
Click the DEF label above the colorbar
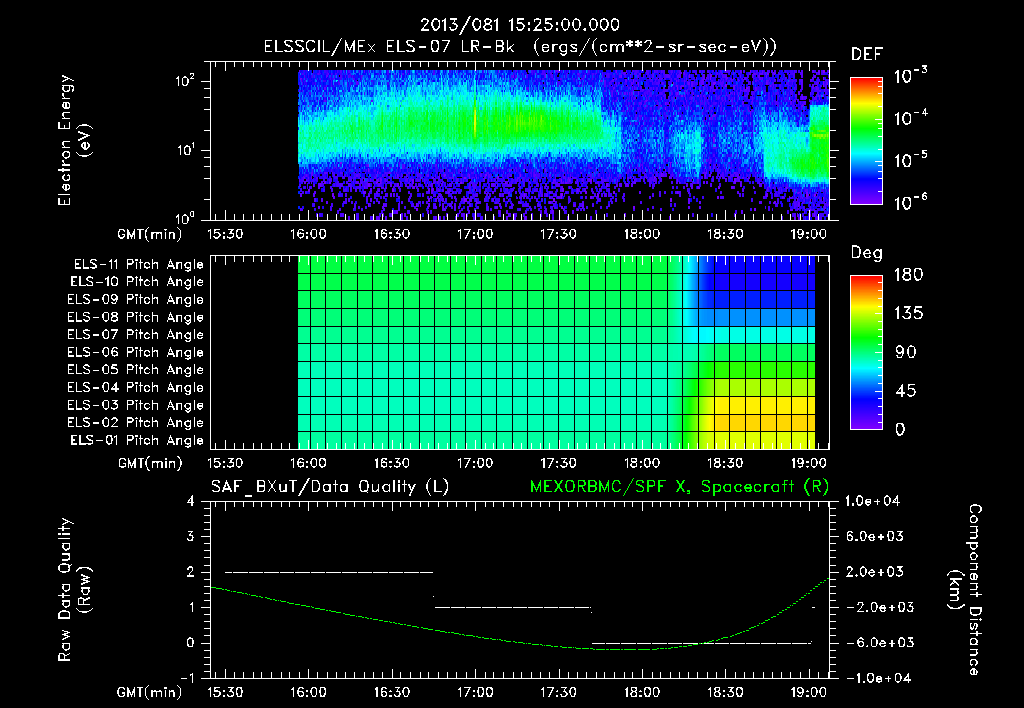(867, 54)
